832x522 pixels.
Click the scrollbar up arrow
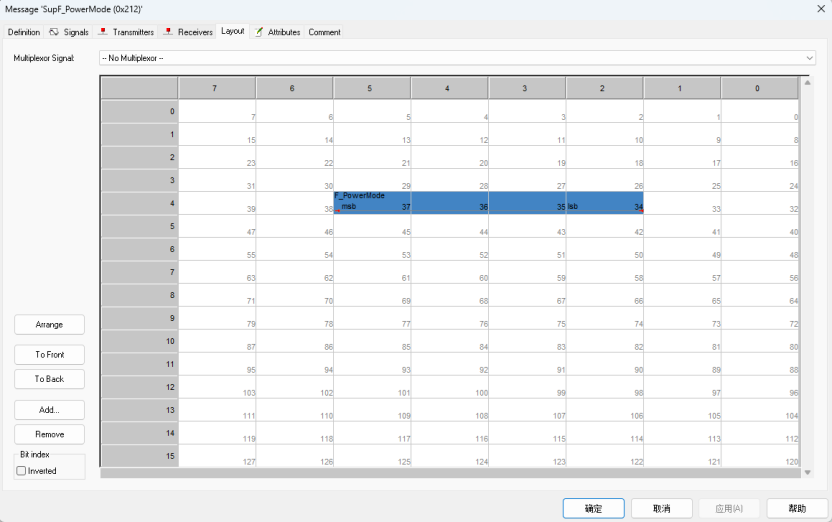[808, 83]
